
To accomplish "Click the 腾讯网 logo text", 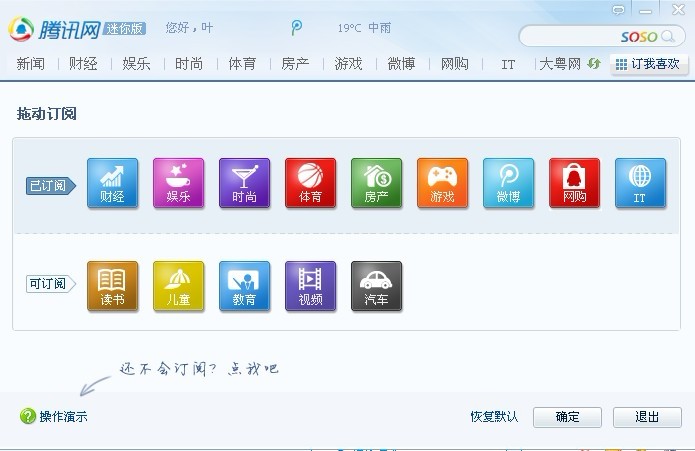I will 70,30.
